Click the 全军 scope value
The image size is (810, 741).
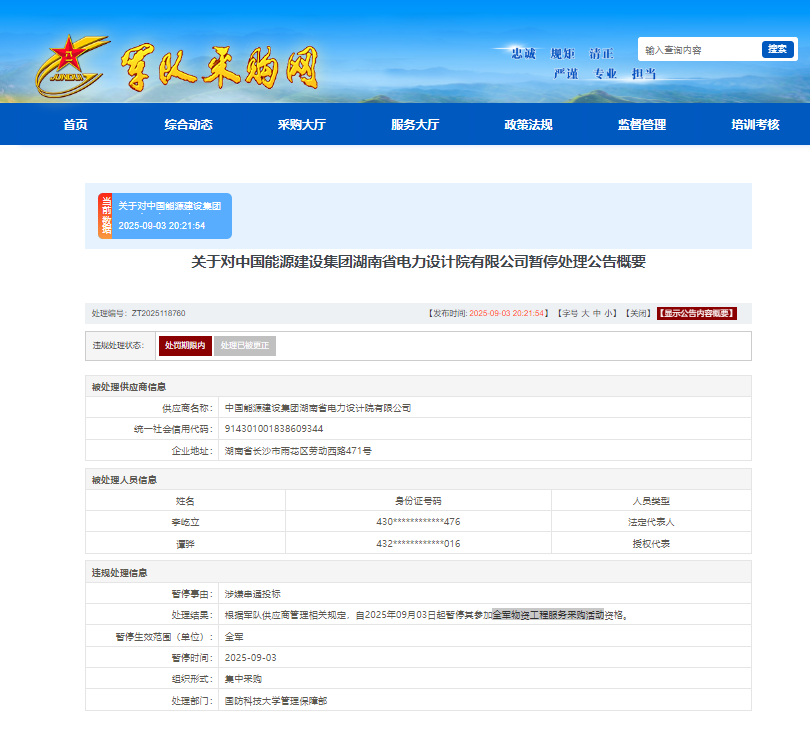tap(234, 637)
